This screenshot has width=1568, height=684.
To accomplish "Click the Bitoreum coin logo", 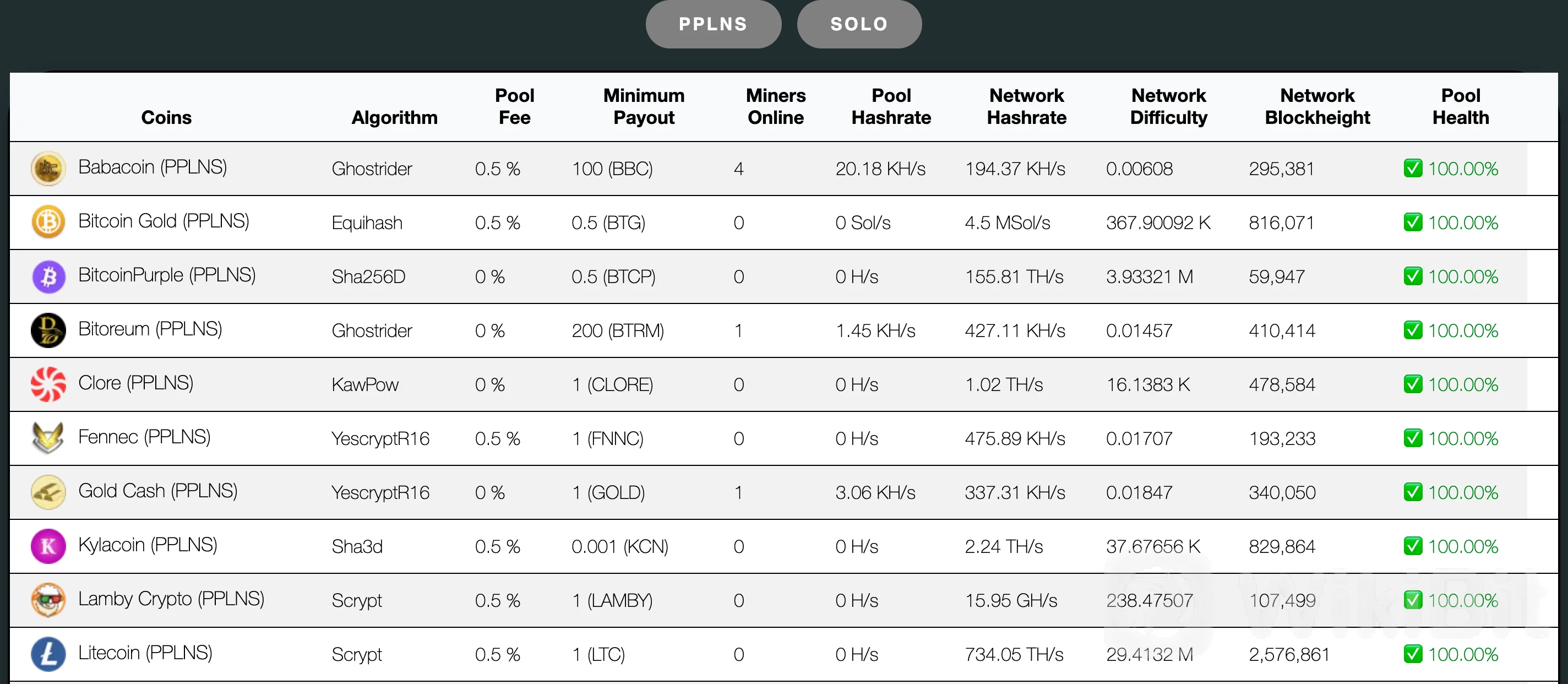I will (x=48, y=330).
